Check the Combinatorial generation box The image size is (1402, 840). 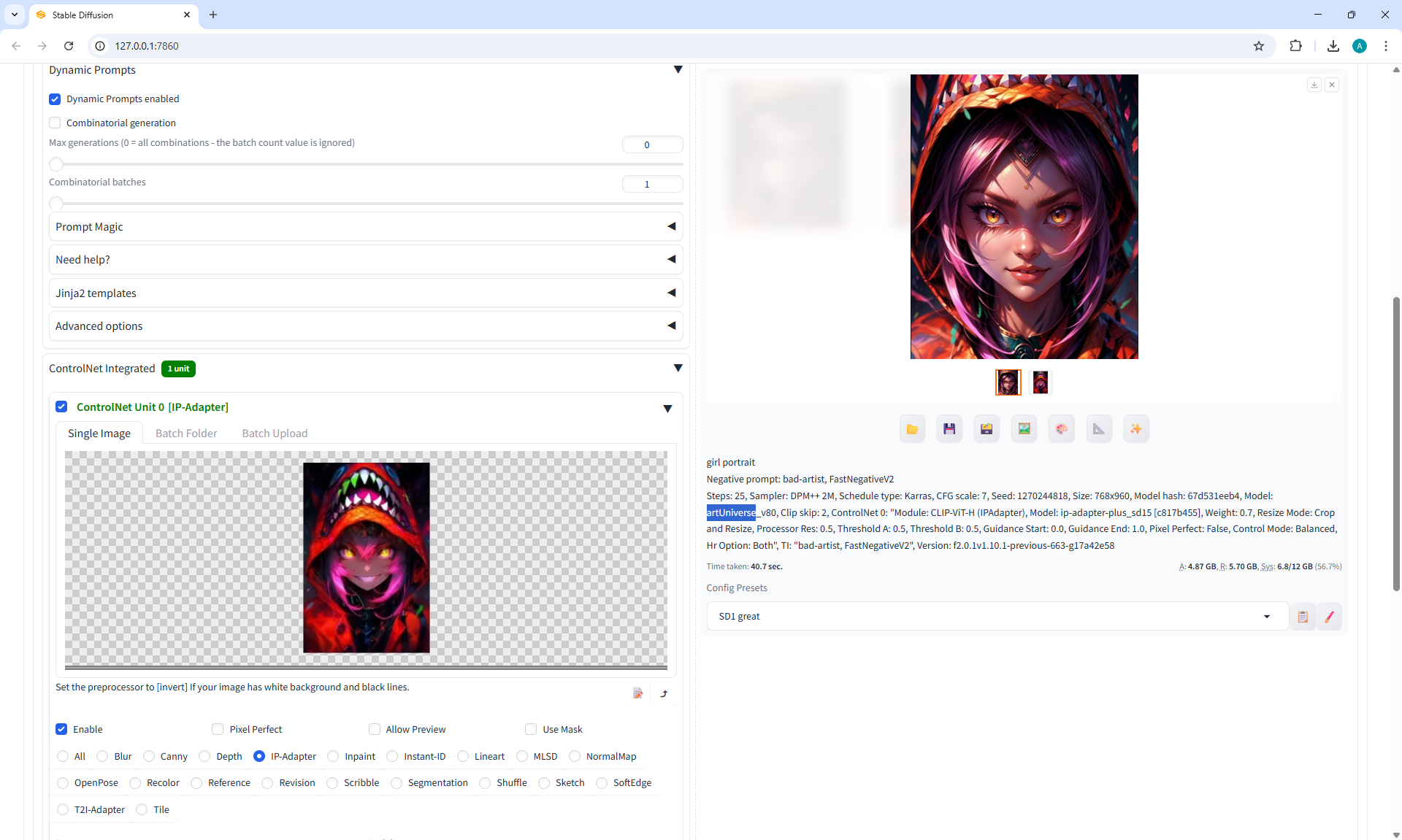click(55, 123)
